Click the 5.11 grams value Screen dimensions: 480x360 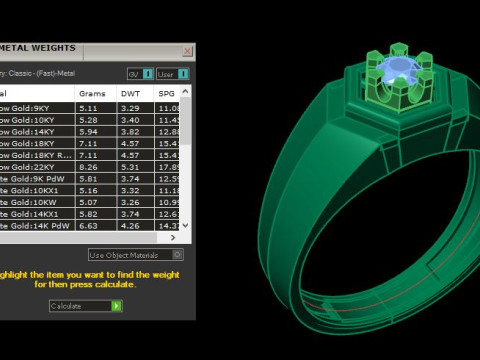pyautogui.click(x=88, y=108)
